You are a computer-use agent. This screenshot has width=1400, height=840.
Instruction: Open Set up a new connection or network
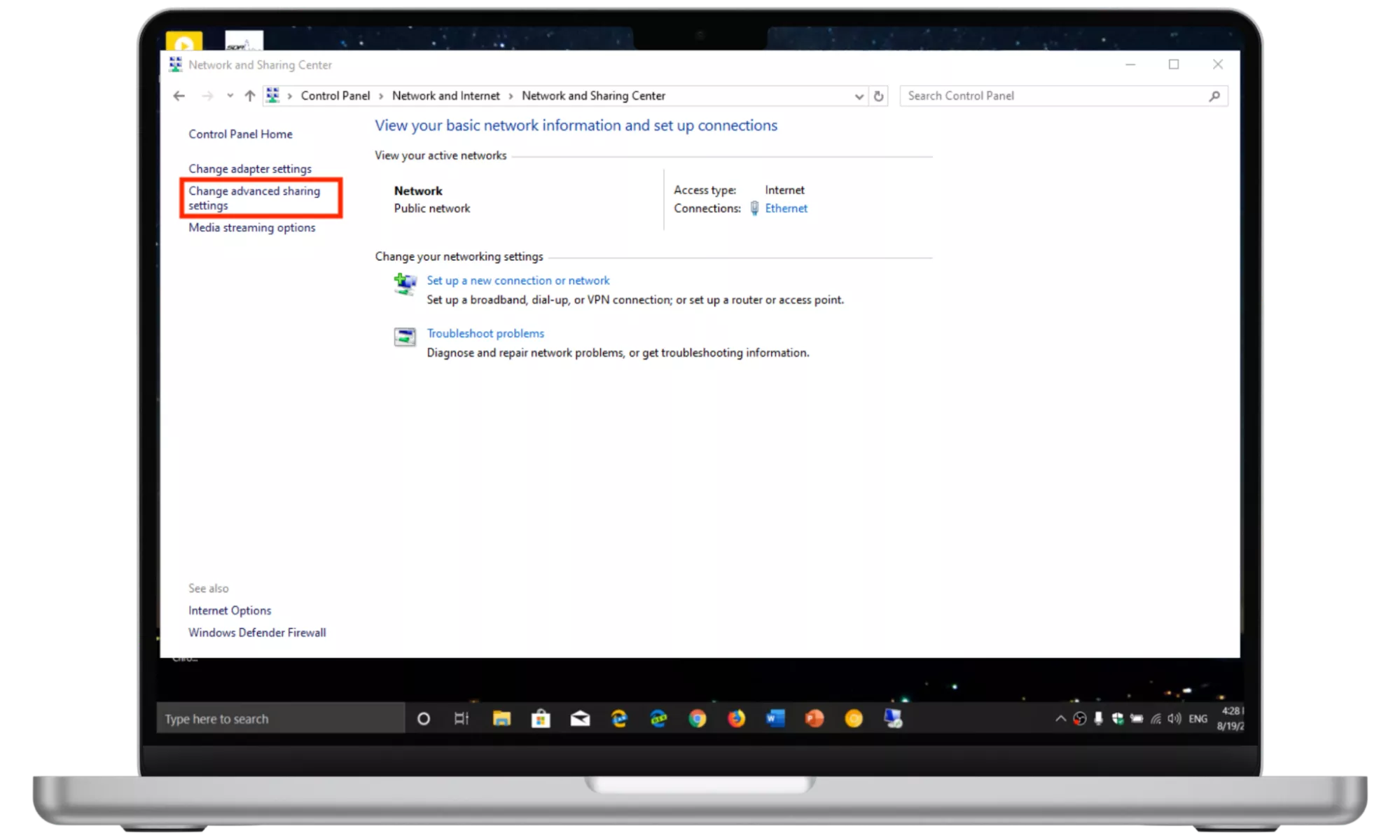click(518, 280)
